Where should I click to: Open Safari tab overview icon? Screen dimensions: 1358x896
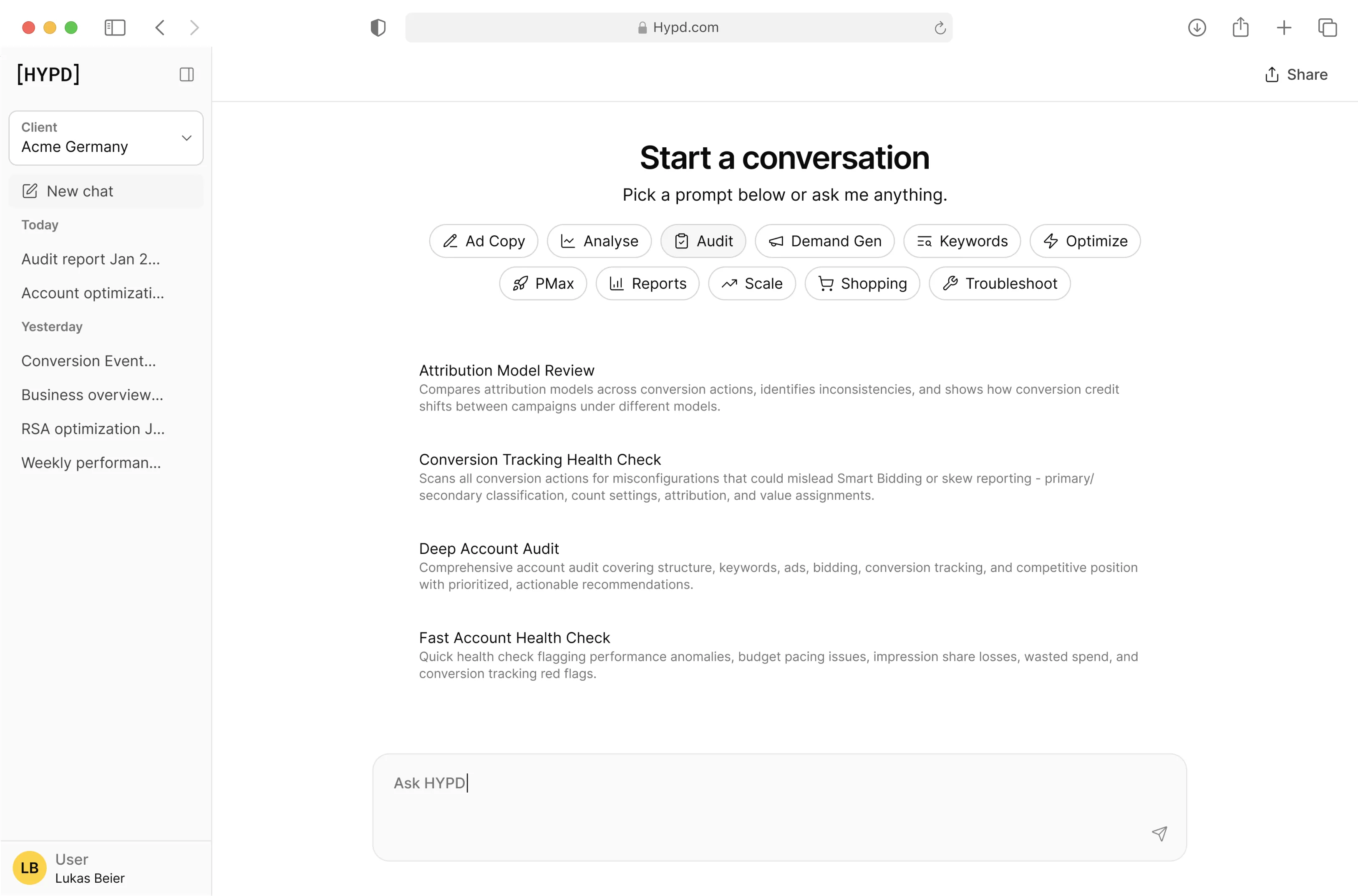[1327, 28]
